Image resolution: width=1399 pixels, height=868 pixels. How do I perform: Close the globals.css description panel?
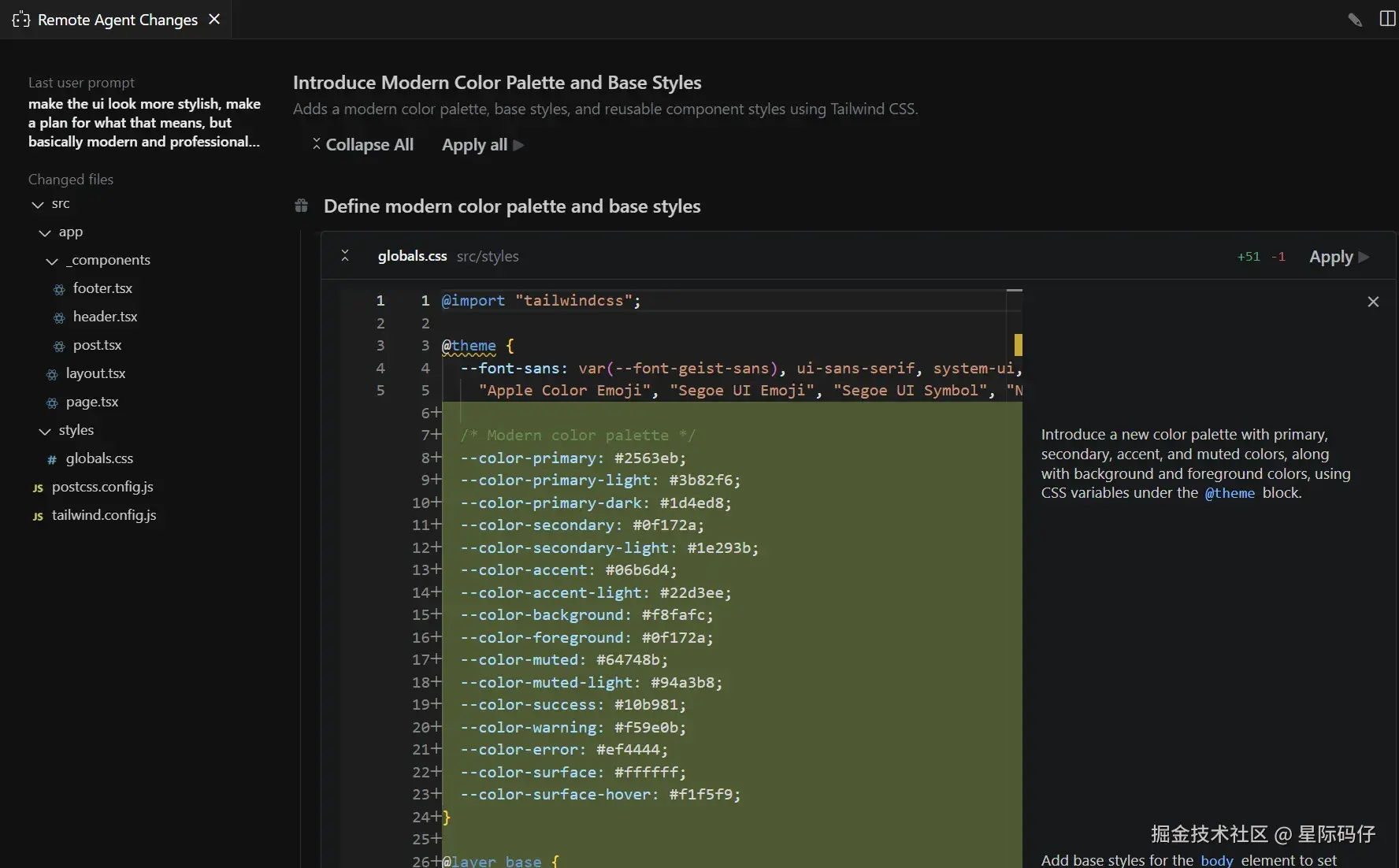click(1373, 302)
